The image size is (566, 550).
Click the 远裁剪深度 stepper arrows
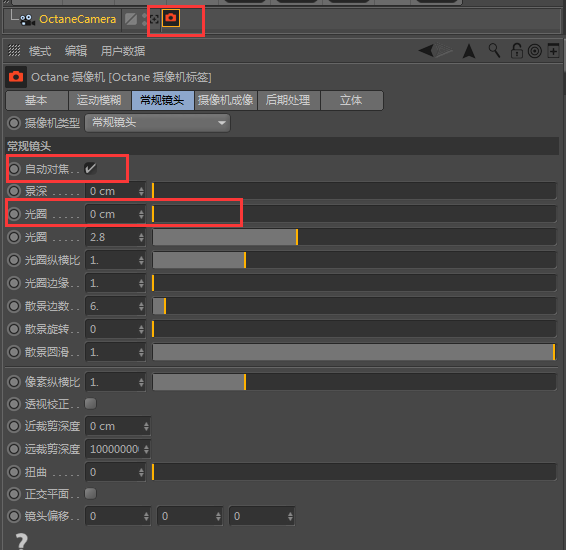pyautogui.click(x=146, y=449)
